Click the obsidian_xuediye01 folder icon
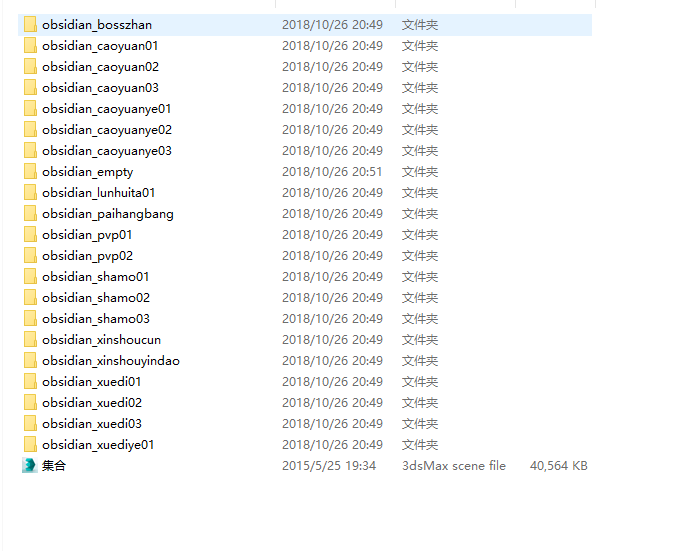 [x=30, y=445]
